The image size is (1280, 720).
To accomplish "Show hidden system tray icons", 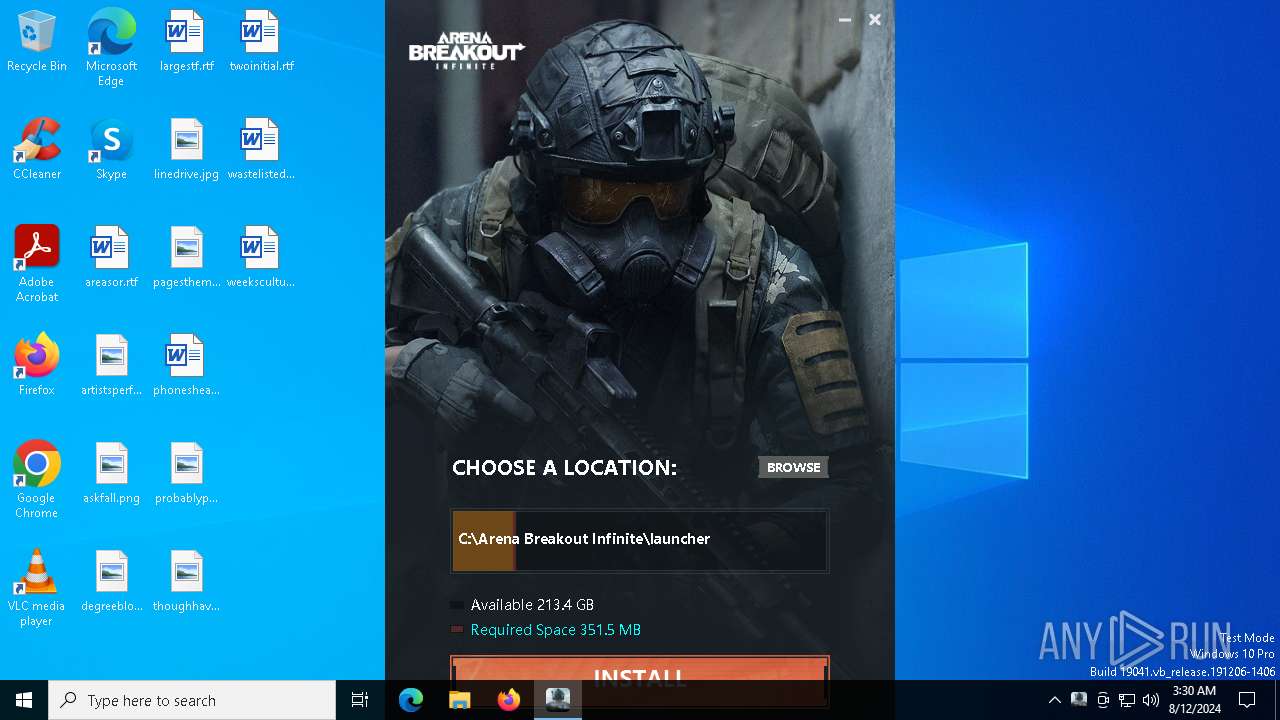I will pyautogui.click(x=1054, y=700).
